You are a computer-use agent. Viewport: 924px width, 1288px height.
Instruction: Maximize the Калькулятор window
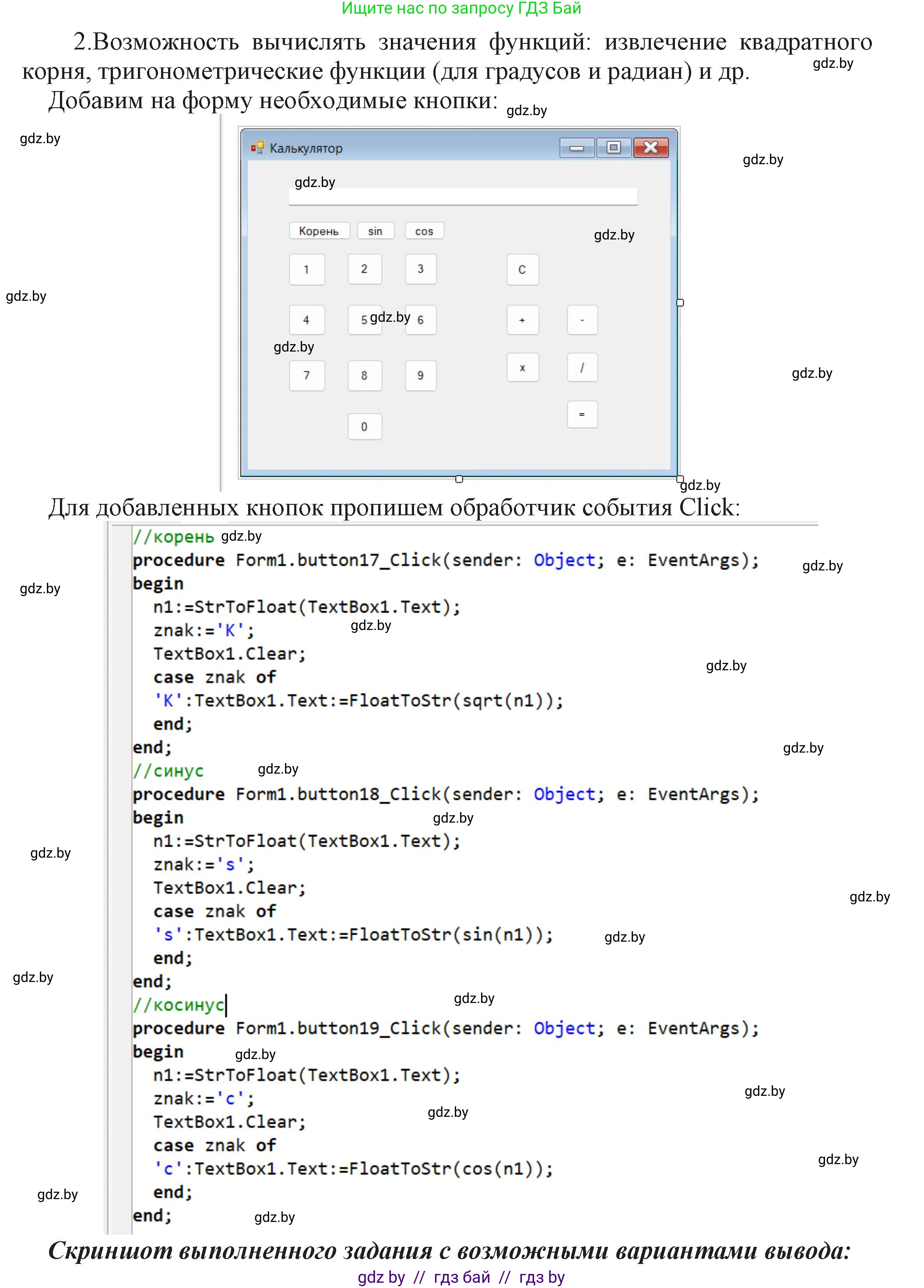(613, 148)
